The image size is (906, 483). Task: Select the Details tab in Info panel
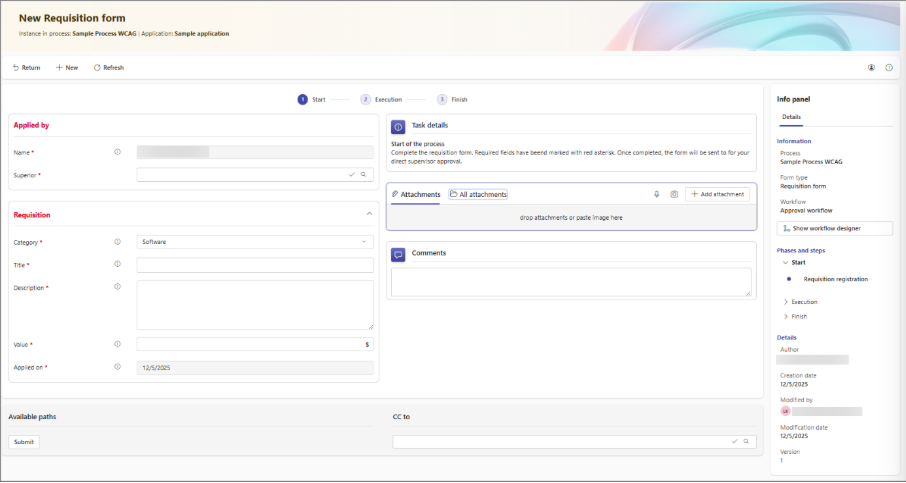pyautogui.click(x=791, y=117)
